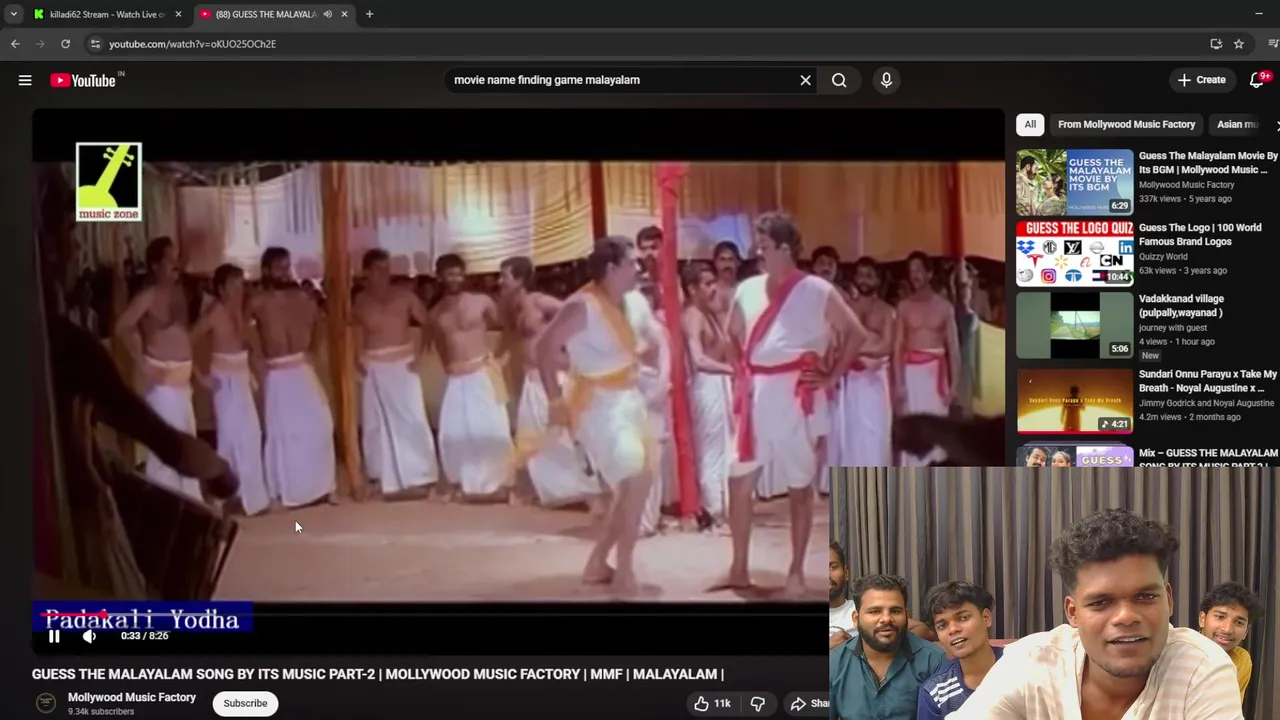The image size is (1280, 720).
Task: Click inside the YouTube search field
Action: (620, 80)
